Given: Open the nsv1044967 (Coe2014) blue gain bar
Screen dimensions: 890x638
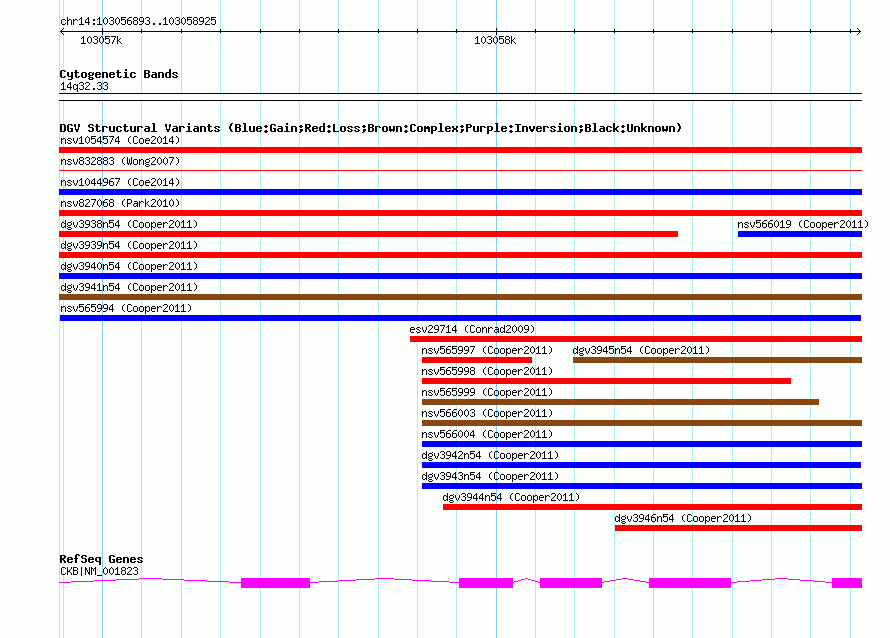Looking at the screenshot, I should pyautogui.click(x=460, y=192).
